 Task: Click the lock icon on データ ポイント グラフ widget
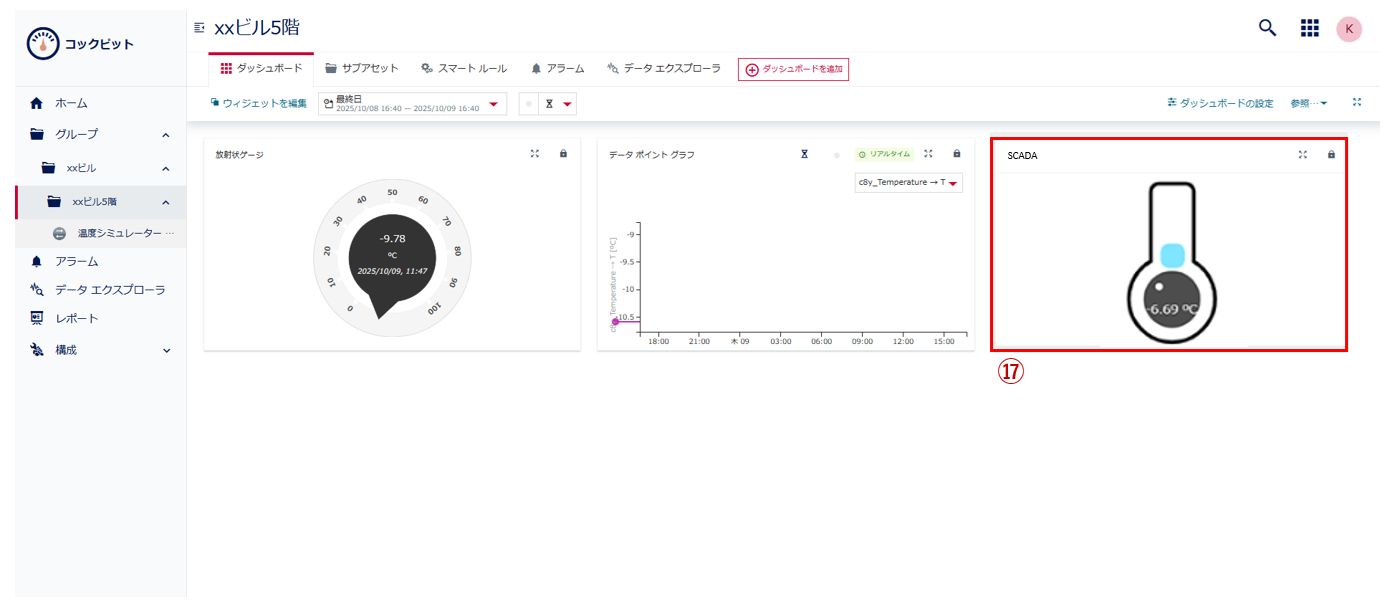pyautogui.click(x=957, y=154)
